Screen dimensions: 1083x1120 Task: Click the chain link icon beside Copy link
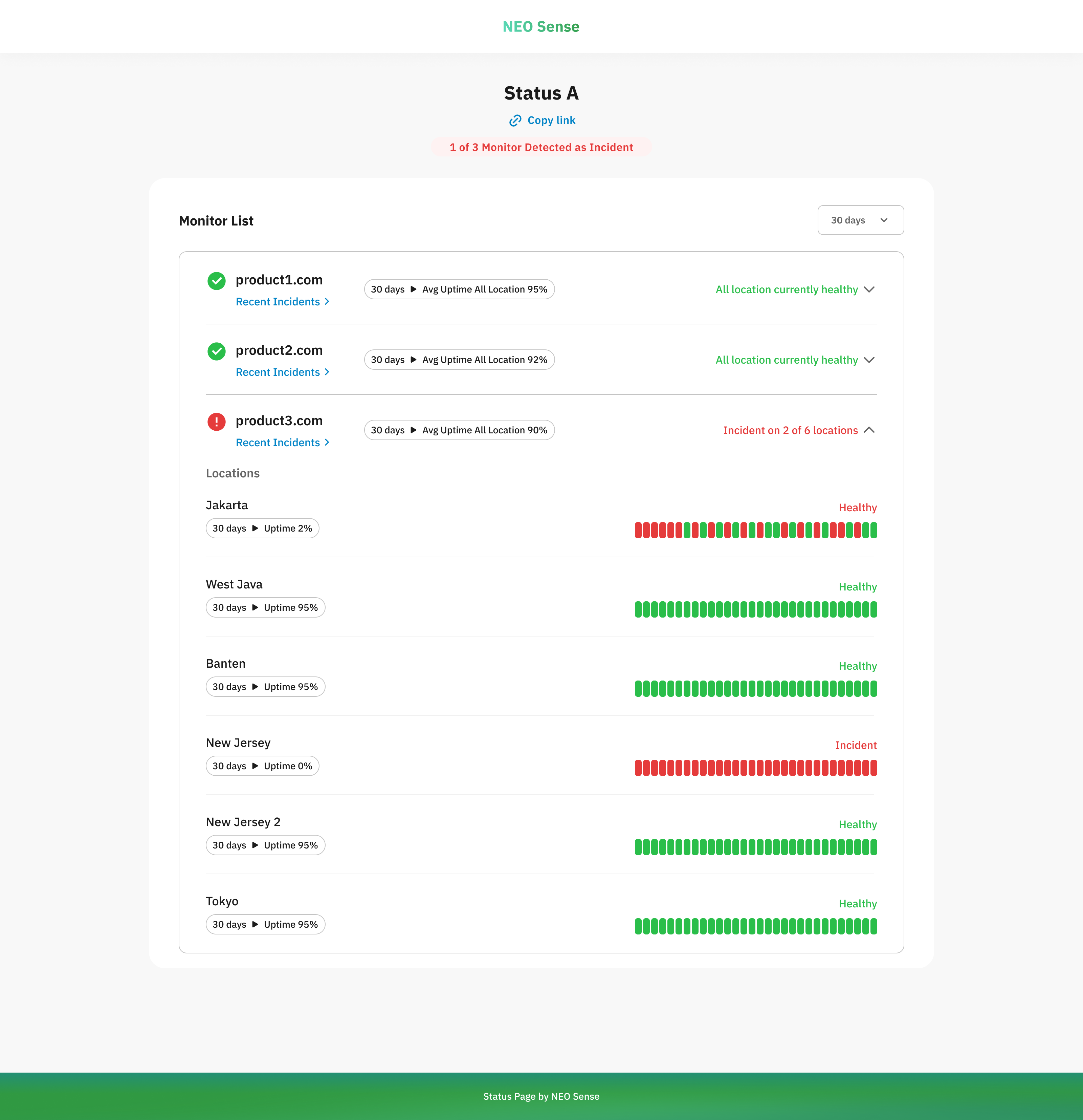[x=515, y=121]
